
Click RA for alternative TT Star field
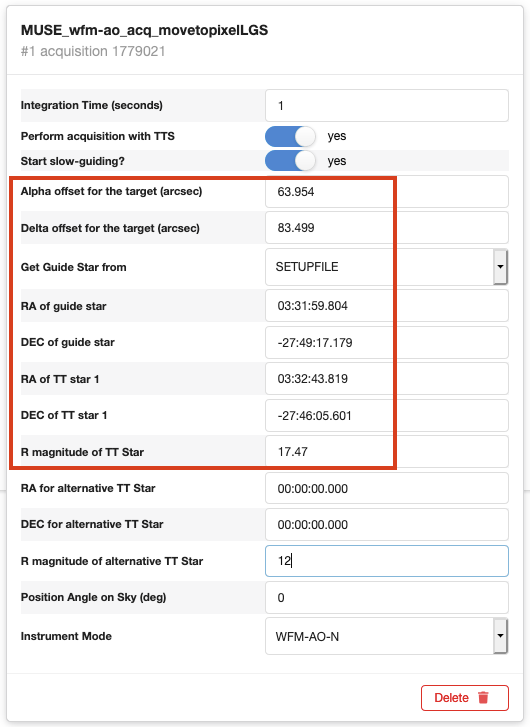pos(387,488)
